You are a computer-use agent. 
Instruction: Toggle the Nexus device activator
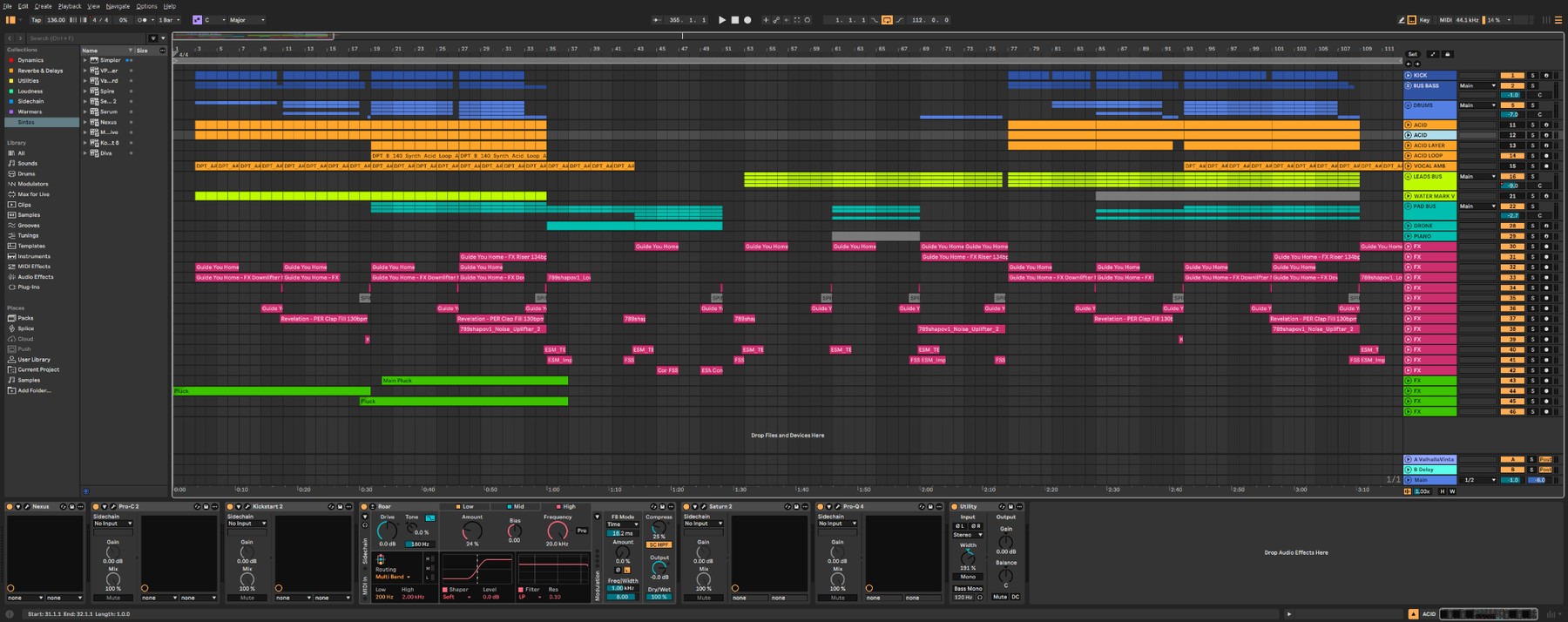tap(10, 506)
